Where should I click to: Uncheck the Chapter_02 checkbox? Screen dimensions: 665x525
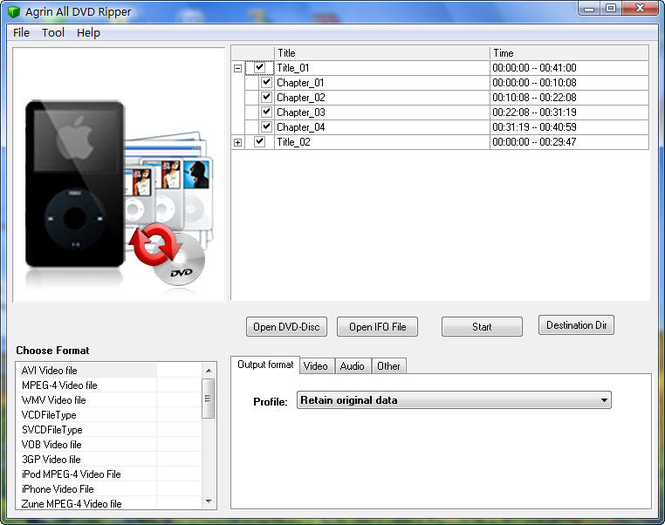tap(266, 97)
